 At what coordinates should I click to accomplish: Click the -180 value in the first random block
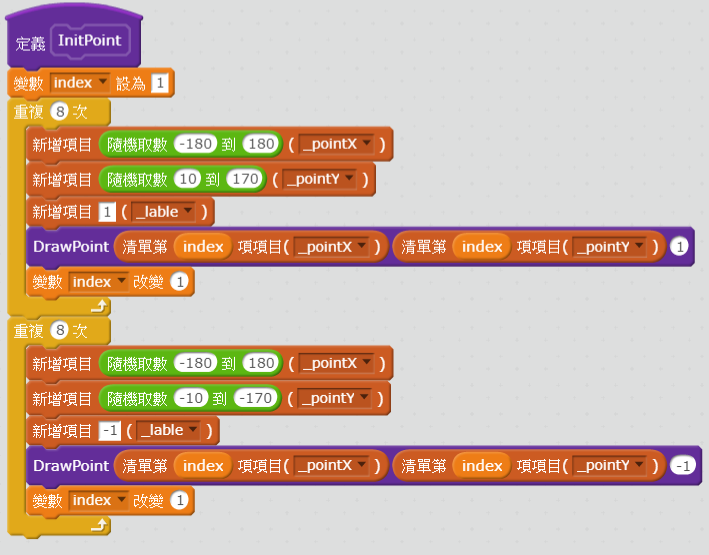[195, 144]
